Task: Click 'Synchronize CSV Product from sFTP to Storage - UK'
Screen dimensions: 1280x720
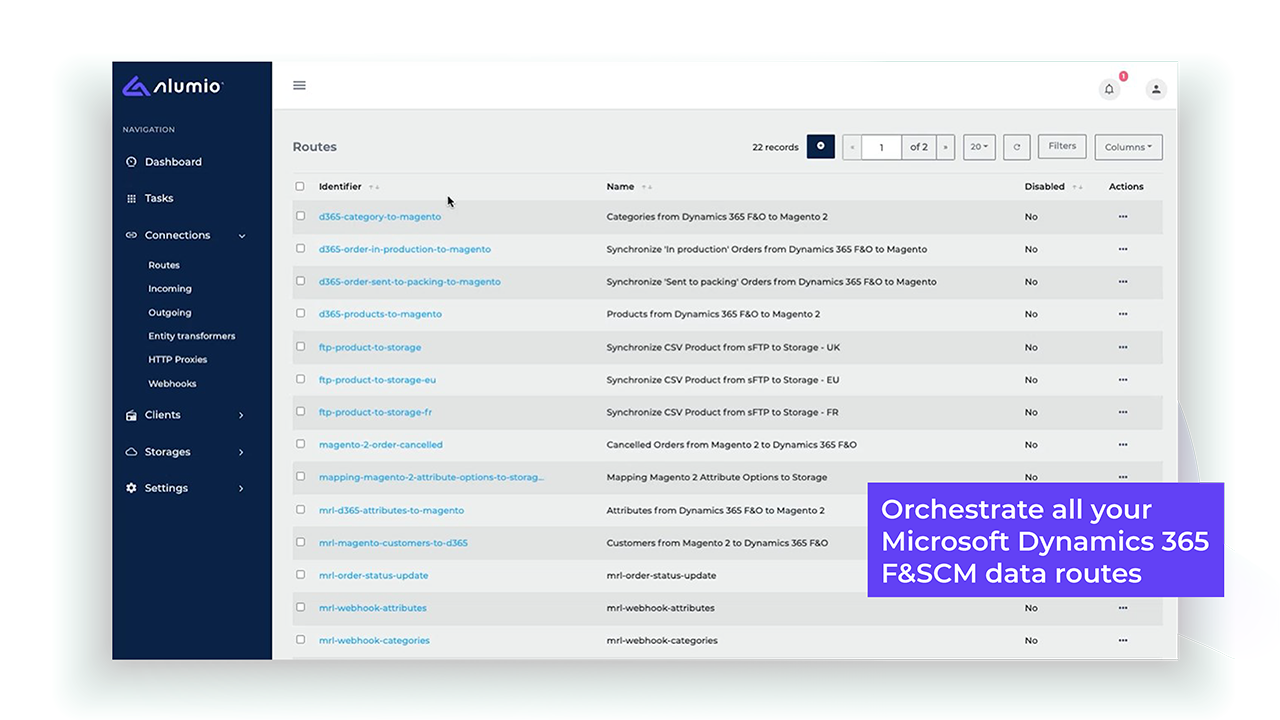Action: point(723,347)
